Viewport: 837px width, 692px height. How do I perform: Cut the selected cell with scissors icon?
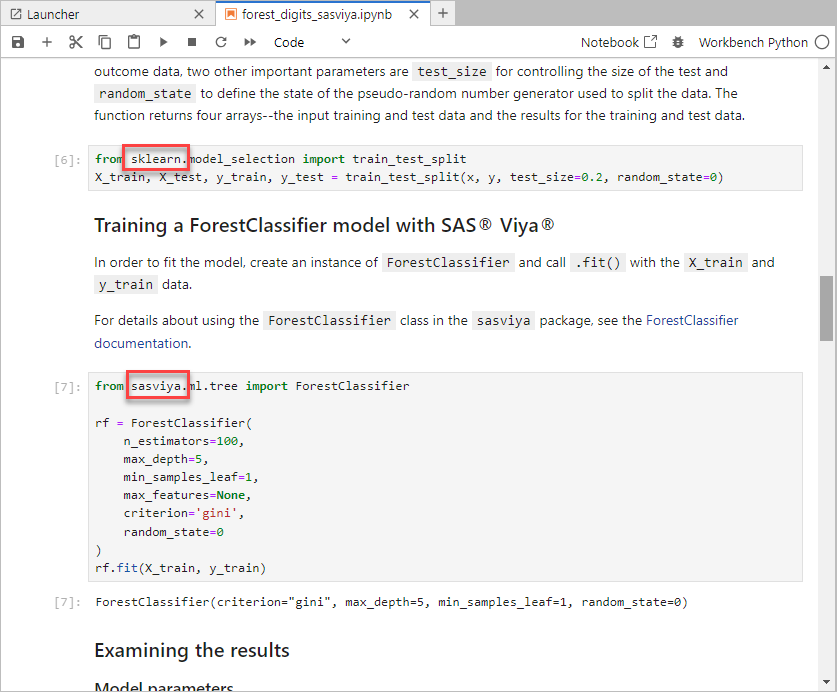(x=76, y=42)
